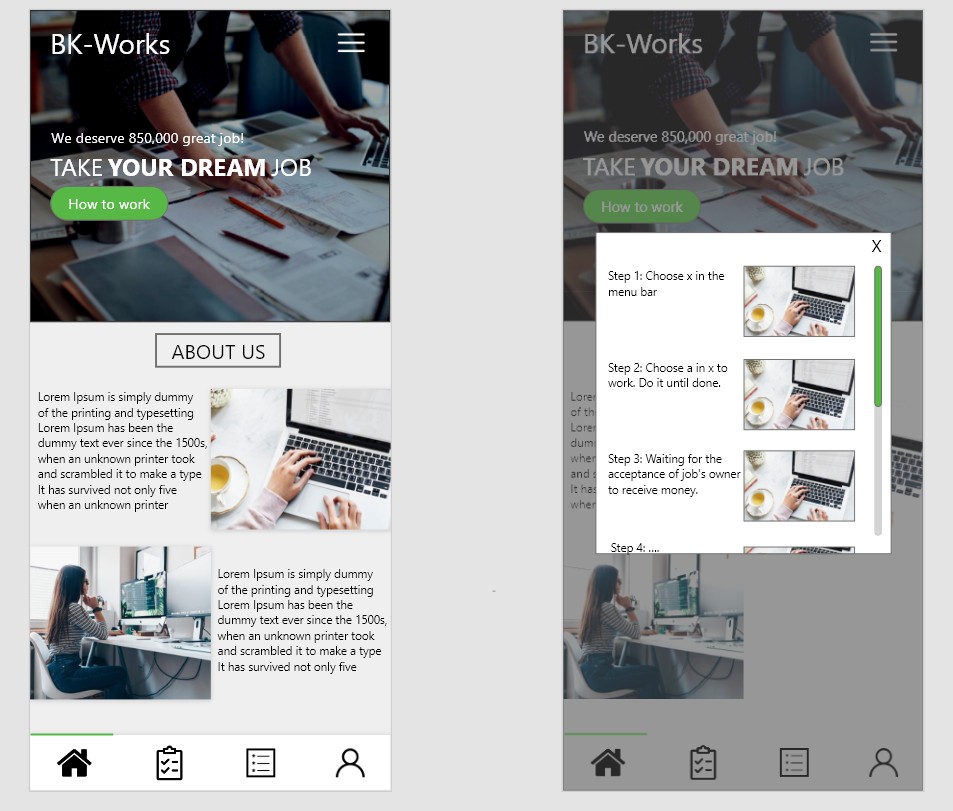Viewport: 953px width, 811px height.
Task: Tap home icon in right mockup
Action: click(608, 762)
